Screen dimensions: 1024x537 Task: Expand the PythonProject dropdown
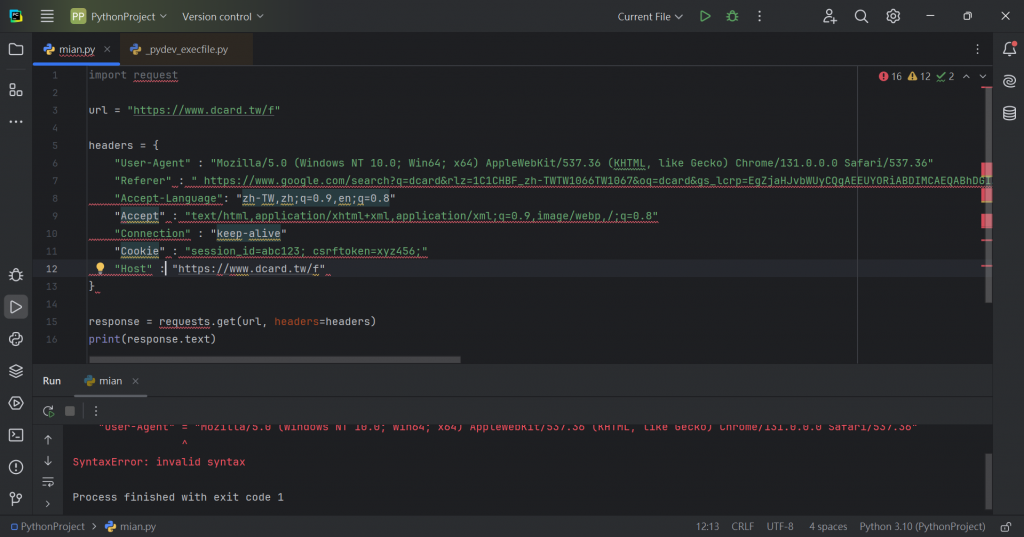pyautogui.click(x=119, y=16)
